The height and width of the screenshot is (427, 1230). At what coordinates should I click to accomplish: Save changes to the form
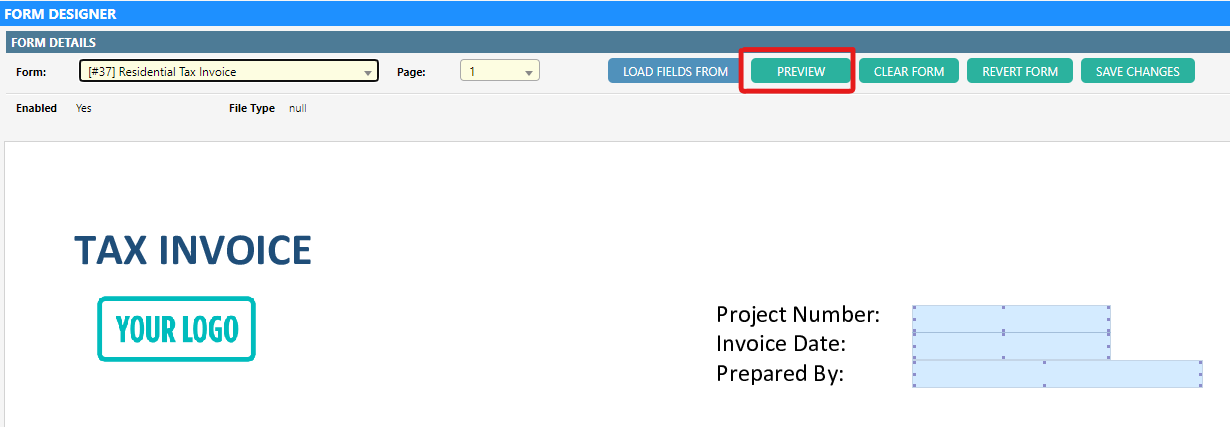(1137, 71)
